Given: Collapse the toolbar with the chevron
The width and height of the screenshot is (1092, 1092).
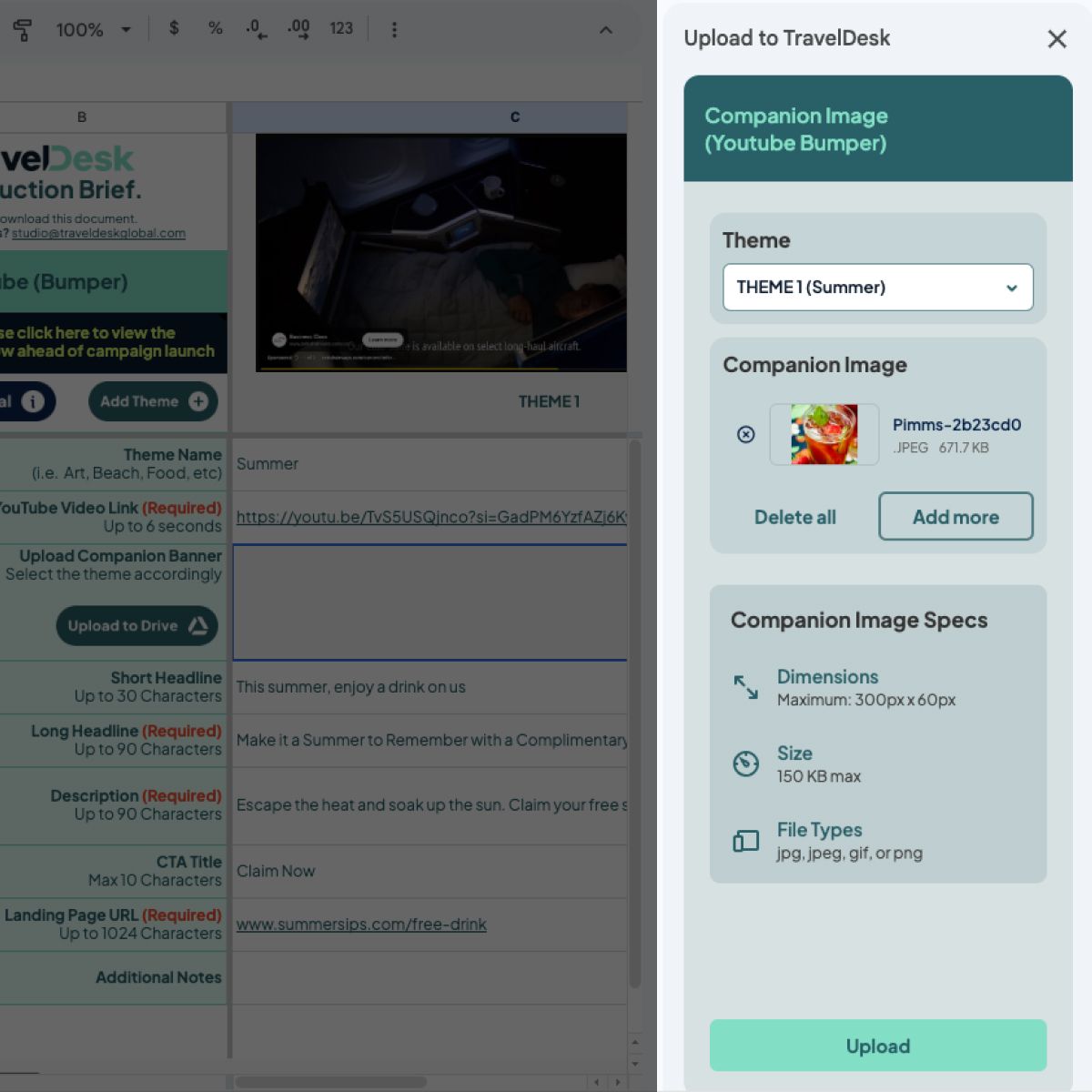Looking at the screenshot, I should [x=607, y=28].
